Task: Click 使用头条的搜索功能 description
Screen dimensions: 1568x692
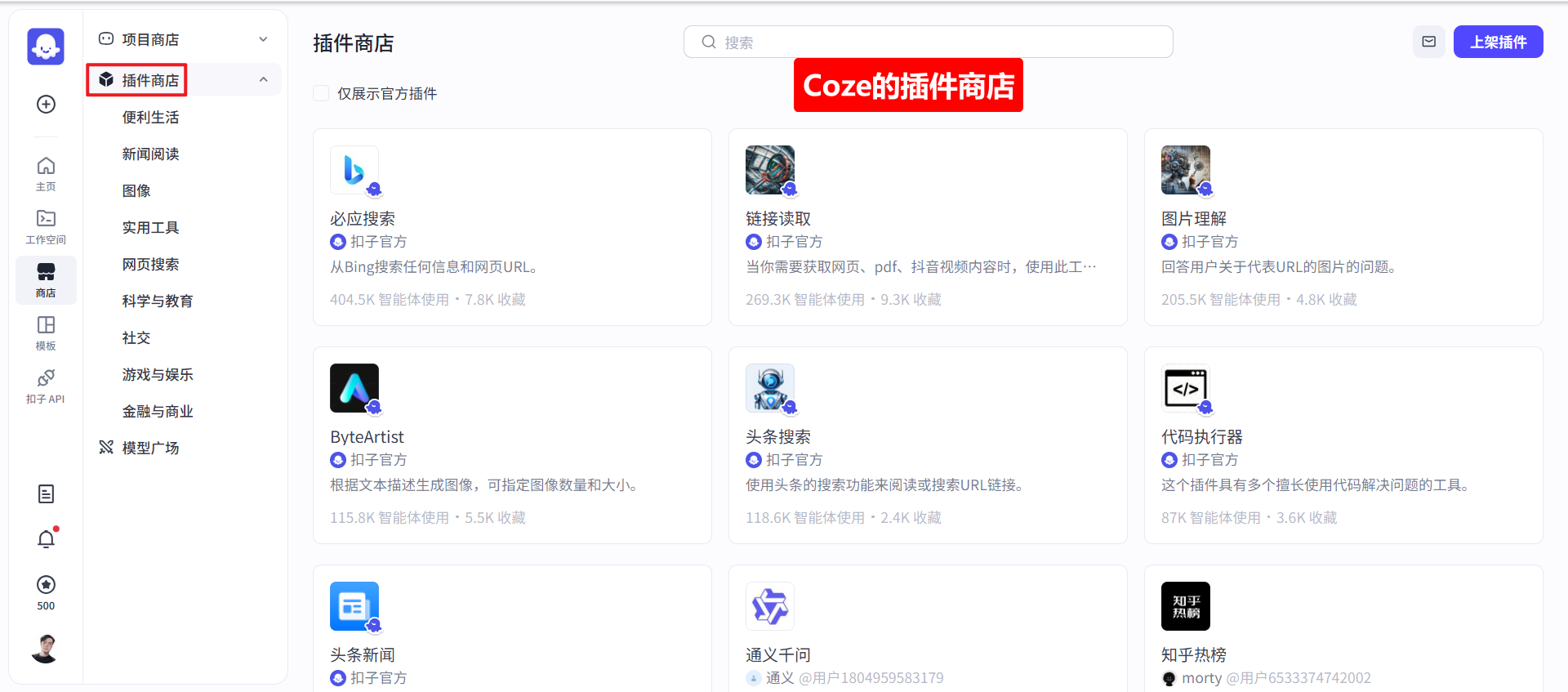Action: pos(885,485)
